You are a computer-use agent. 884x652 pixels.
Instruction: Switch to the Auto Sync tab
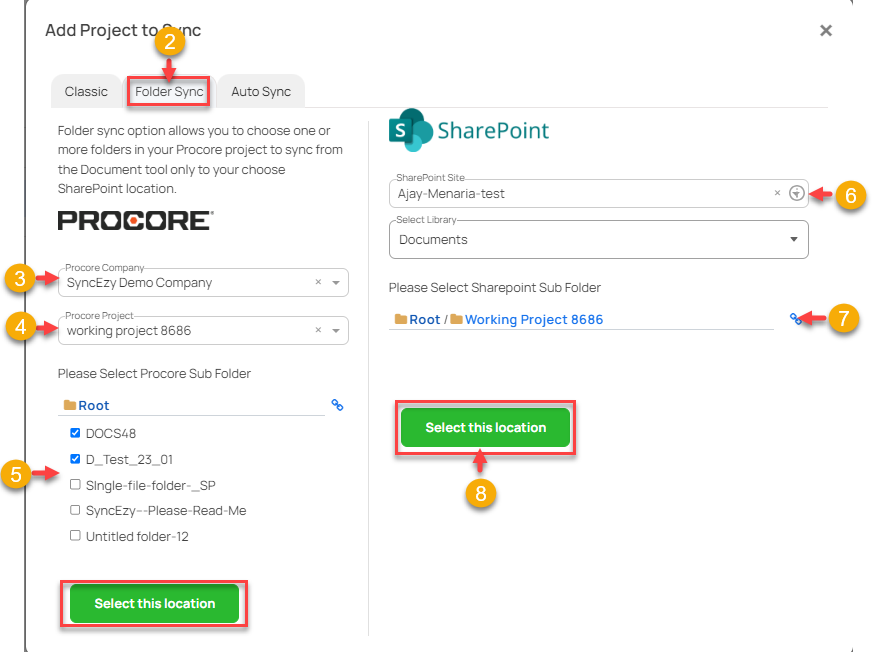point(261,91)
